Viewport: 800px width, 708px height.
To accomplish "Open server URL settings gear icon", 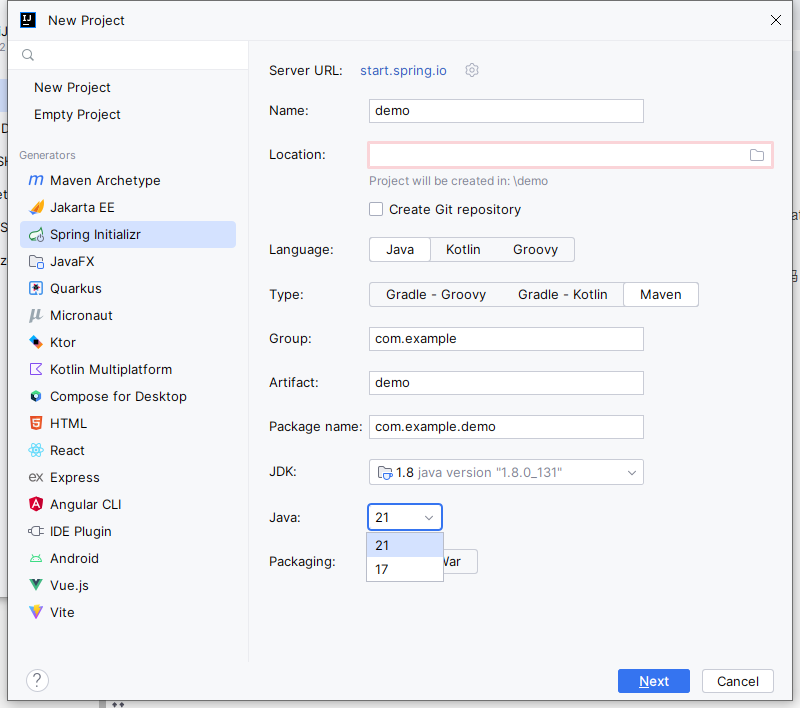I will (x=472, y=70).
